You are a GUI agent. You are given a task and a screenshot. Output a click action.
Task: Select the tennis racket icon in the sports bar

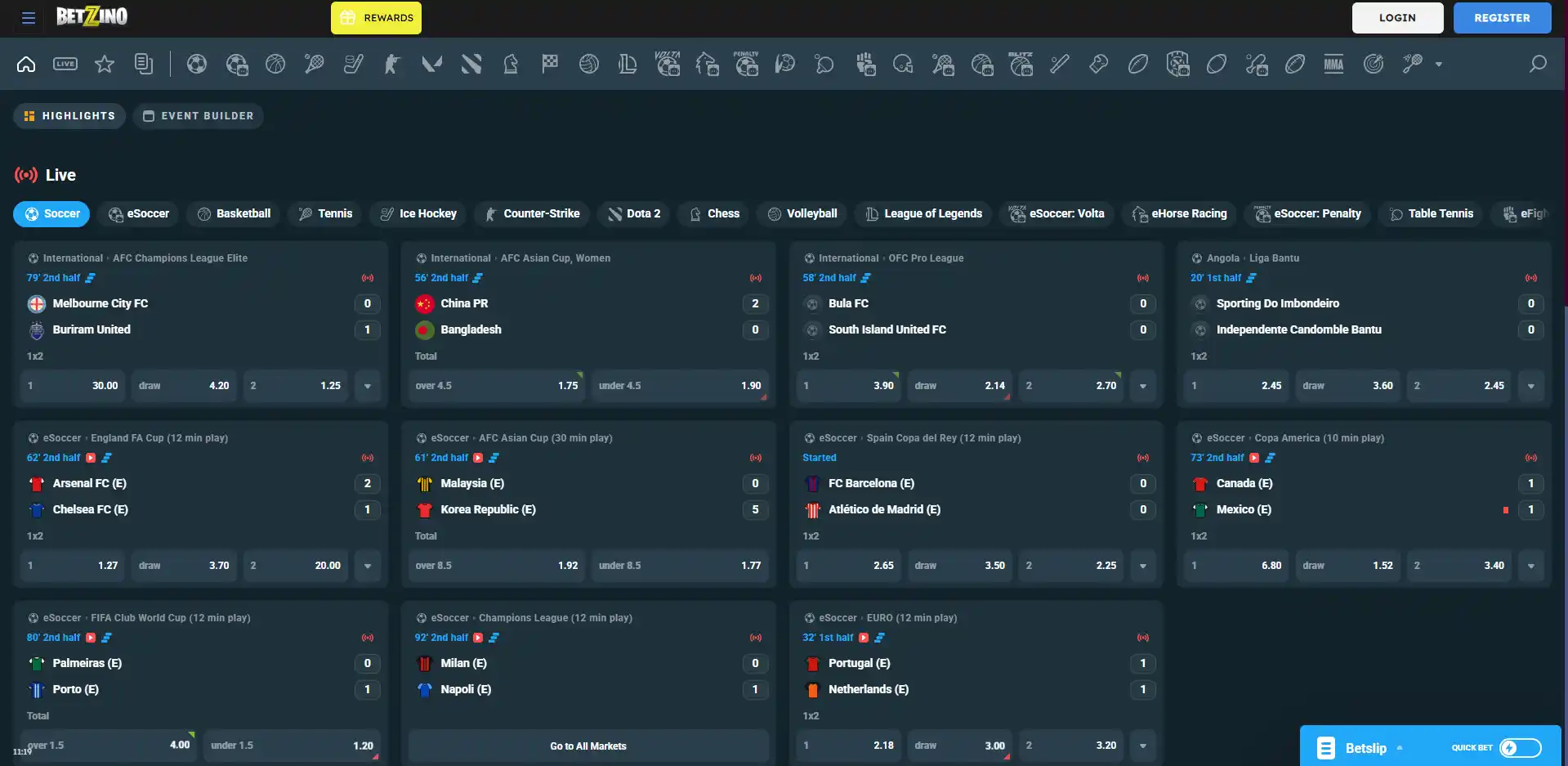pos(315,64)
